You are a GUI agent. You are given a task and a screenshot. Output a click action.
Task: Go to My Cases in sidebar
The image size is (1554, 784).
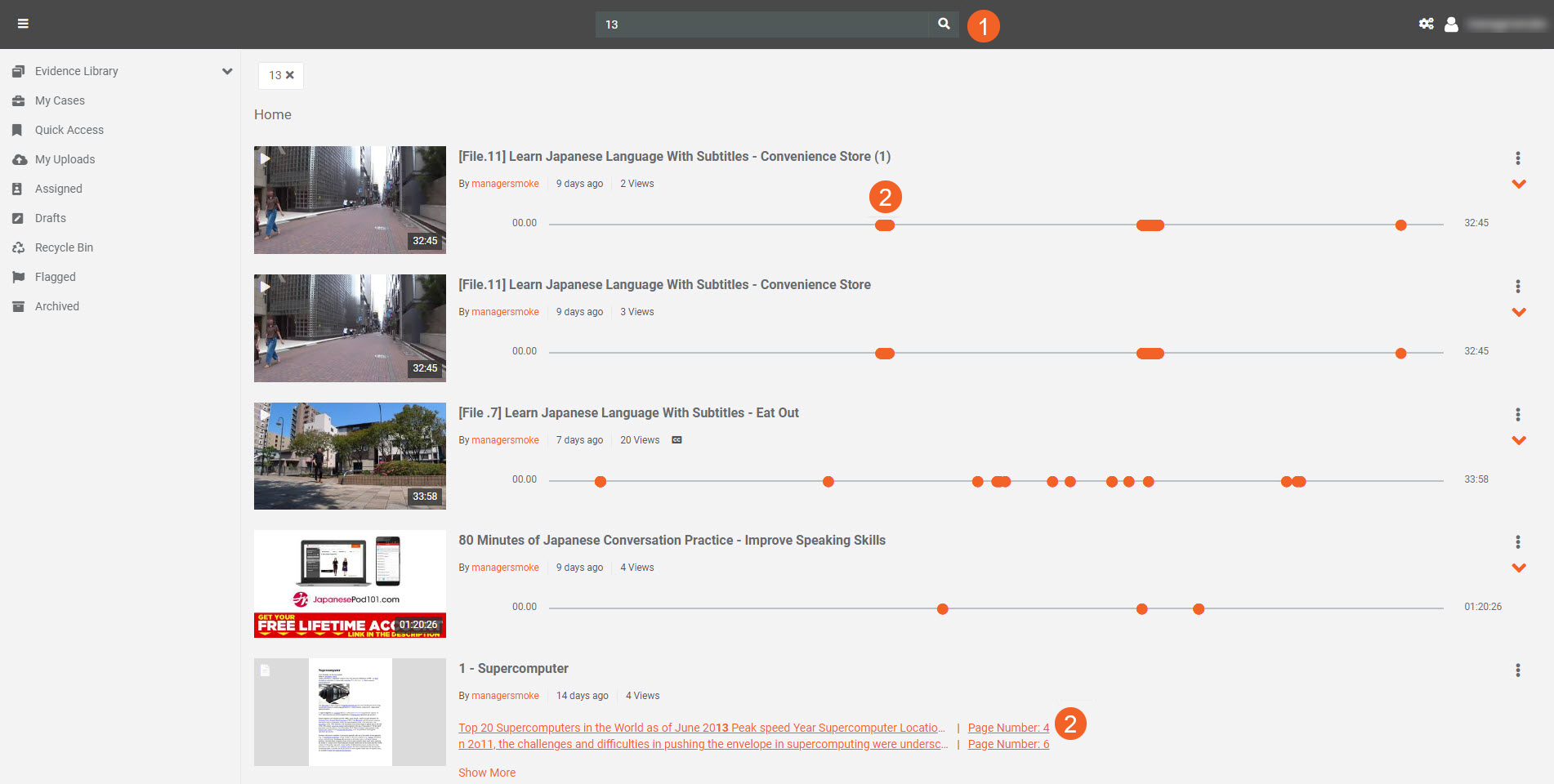60,100
